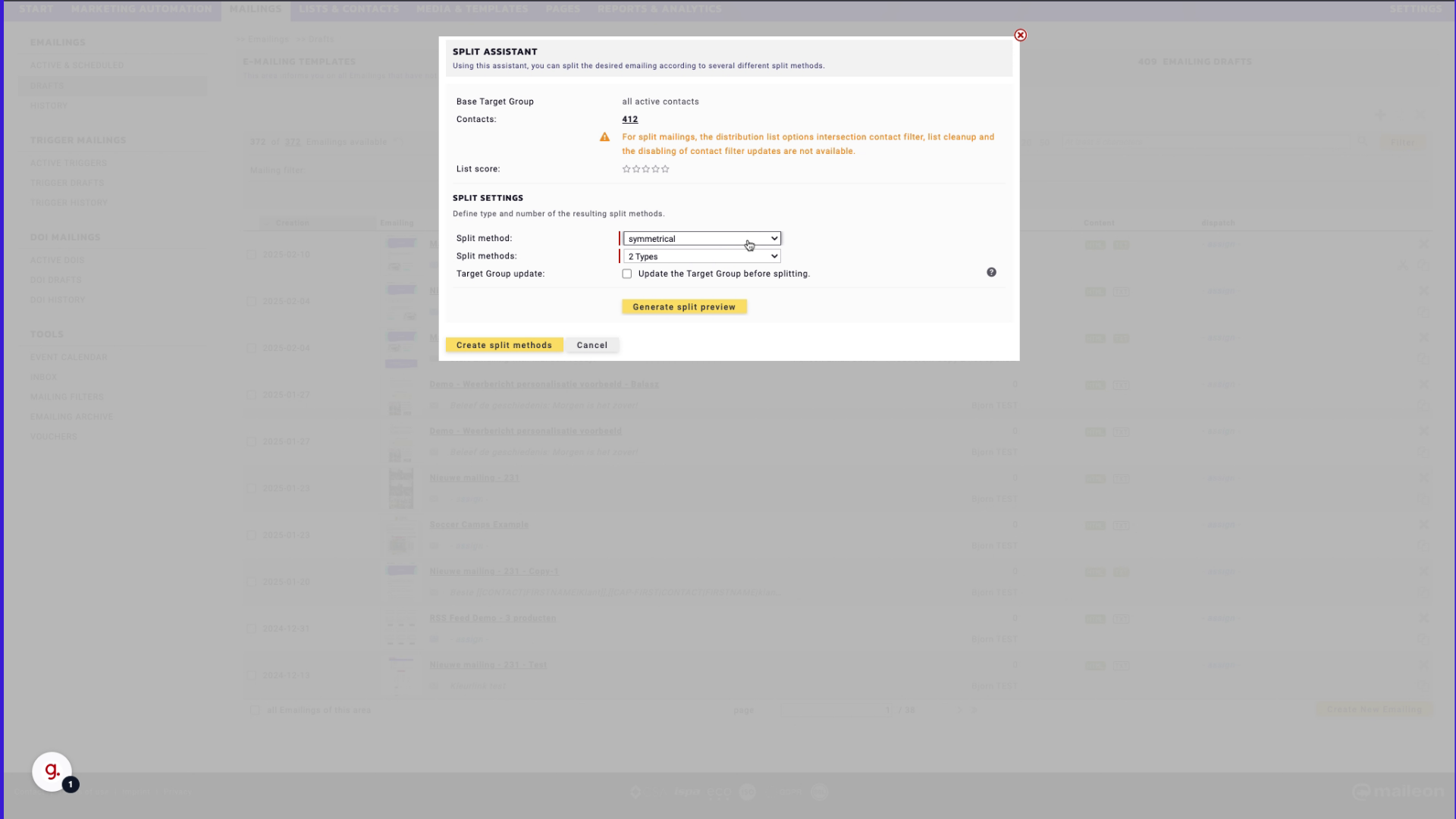Image resolution: width=1456 pixels, height=819 pixels.
Task: Click the 412 contacts link
Action: [630, 119]
